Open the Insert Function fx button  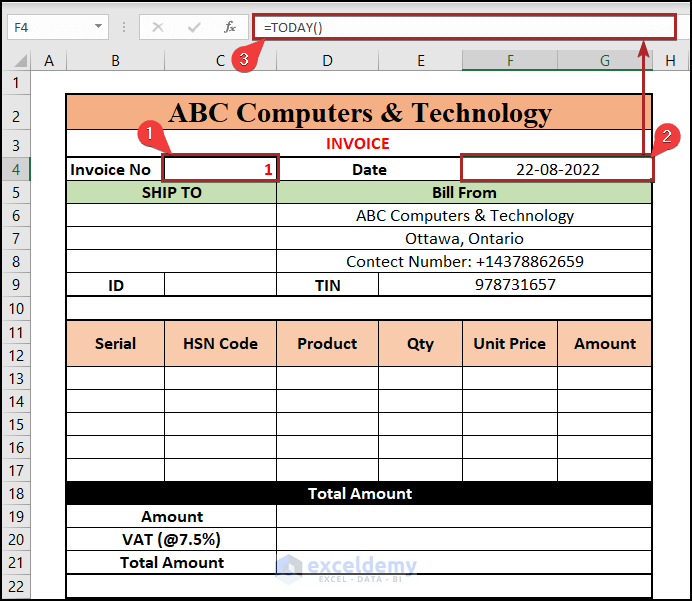point(229,27)
